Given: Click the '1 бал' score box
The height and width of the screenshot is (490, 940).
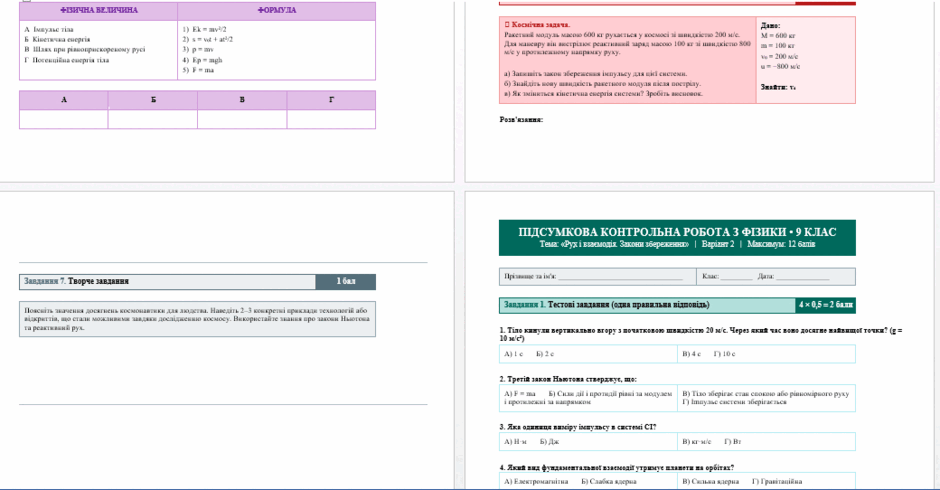Looking at the screenshot, I should coord(346,281).
